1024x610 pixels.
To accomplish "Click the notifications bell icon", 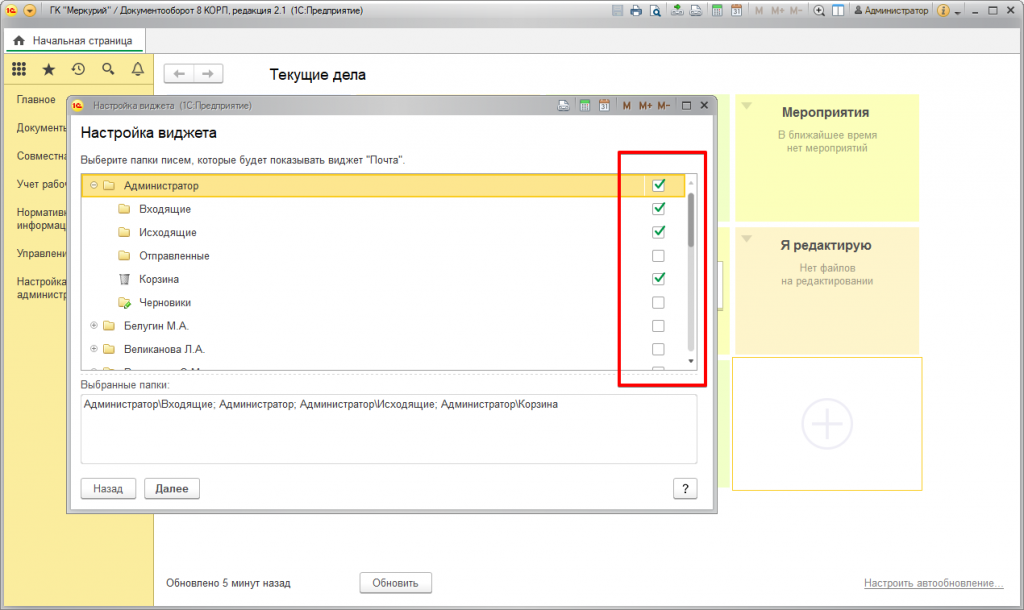I will [138, 69].
